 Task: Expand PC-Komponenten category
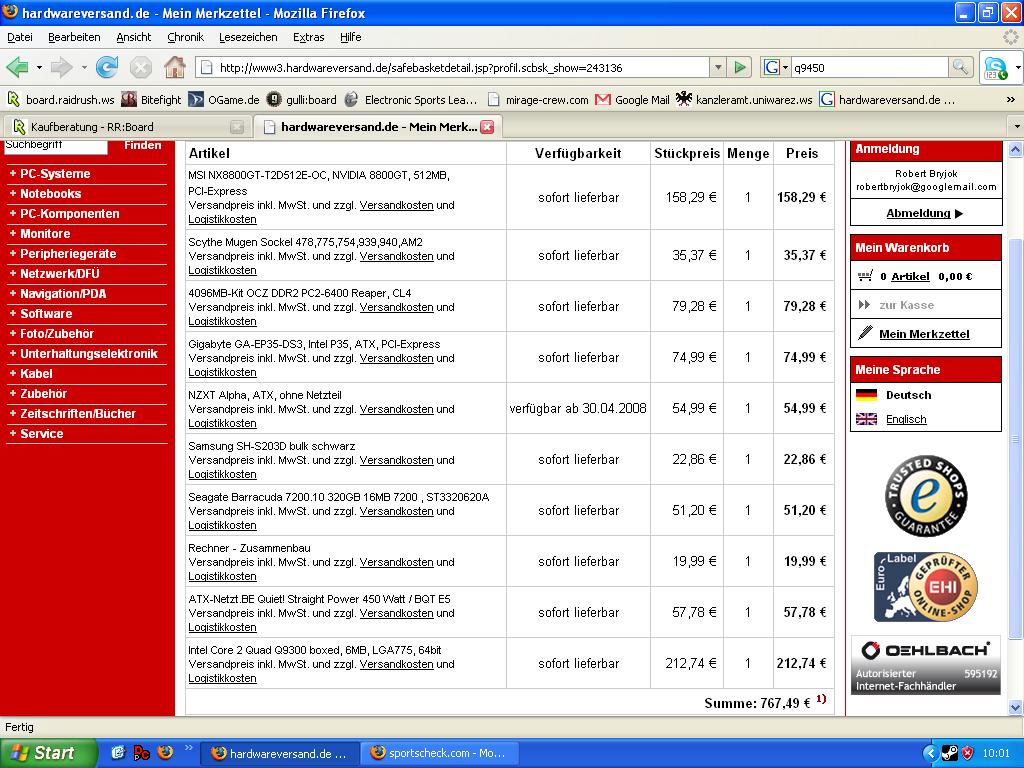coord(69,214)
